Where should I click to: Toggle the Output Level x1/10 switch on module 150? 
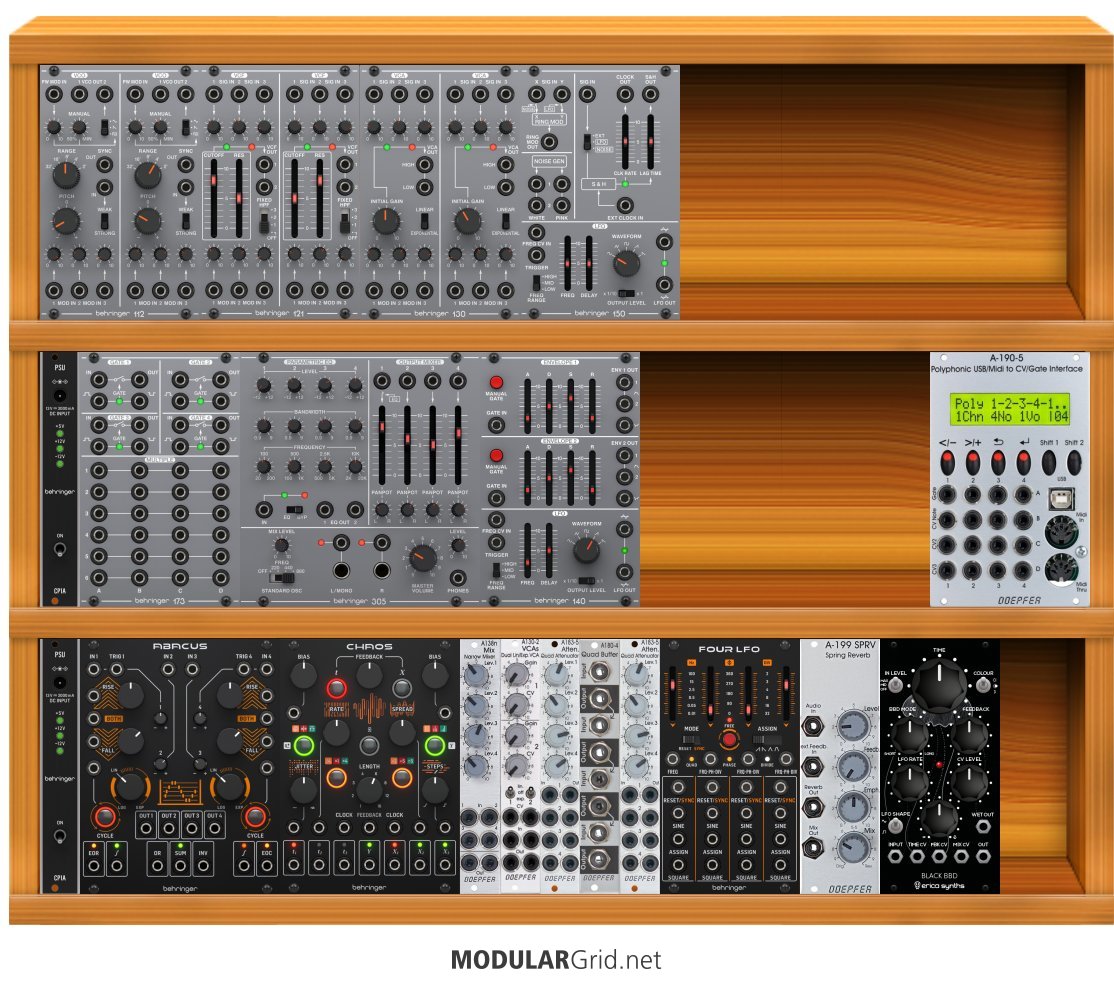pos(626,293)
